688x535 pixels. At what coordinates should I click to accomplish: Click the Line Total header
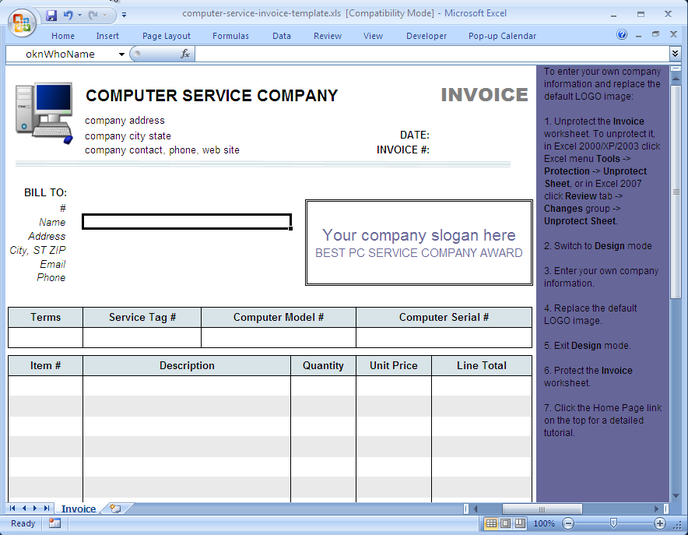click(481, 366)
